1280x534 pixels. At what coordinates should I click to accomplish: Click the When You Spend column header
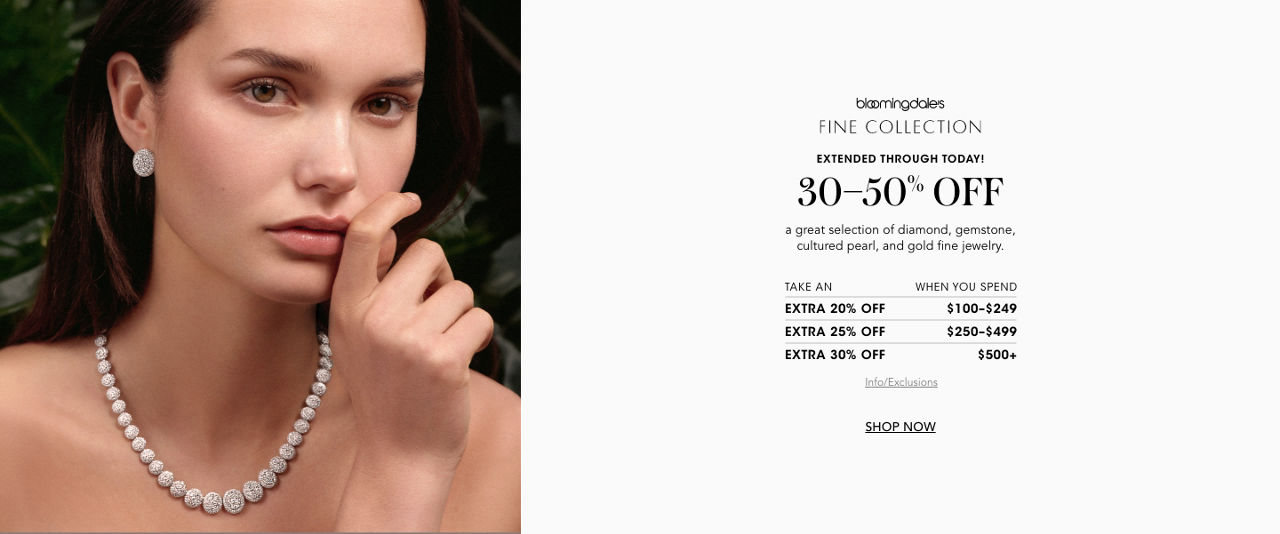966,287
